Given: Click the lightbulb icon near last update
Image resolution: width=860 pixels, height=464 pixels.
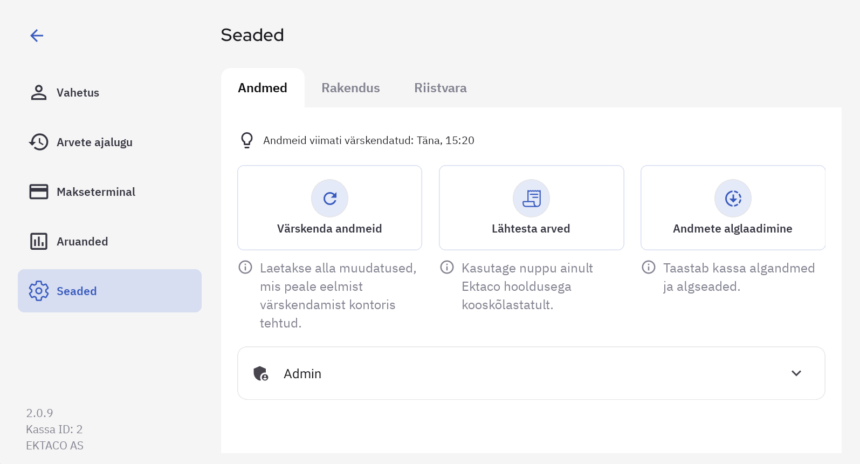Looking at the screenshot, I should [x=247, y=140].
